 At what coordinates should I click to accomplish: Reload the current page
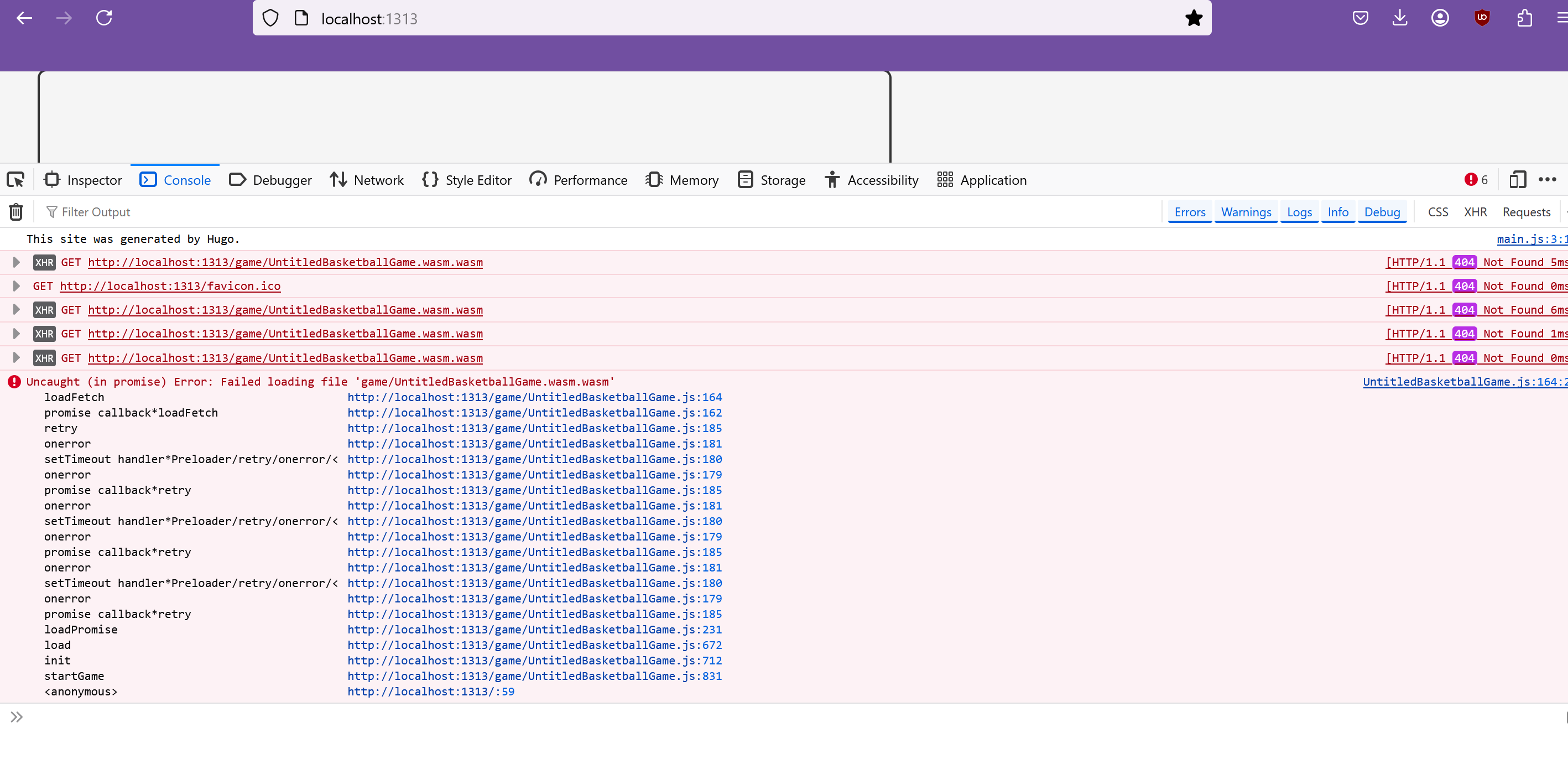click(x=104, y=18)
